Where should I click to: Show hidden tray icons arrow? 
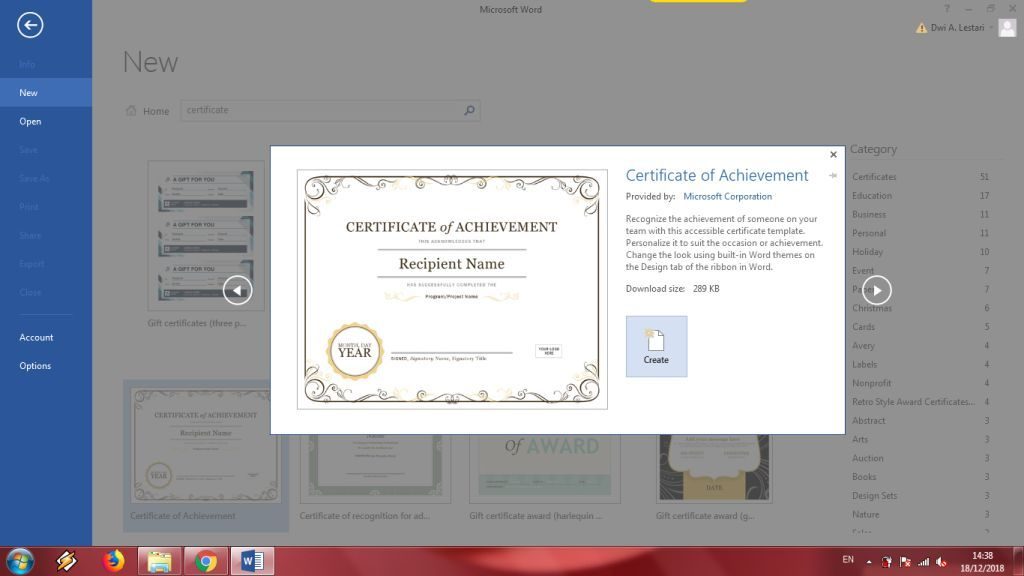click(869, 562)
